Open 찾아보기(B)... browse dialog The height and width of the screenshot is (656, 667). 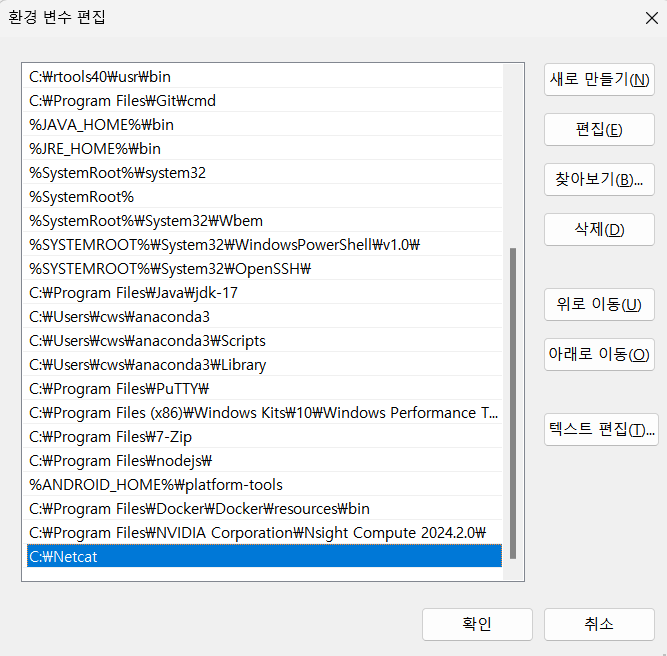tap(599, 180)
